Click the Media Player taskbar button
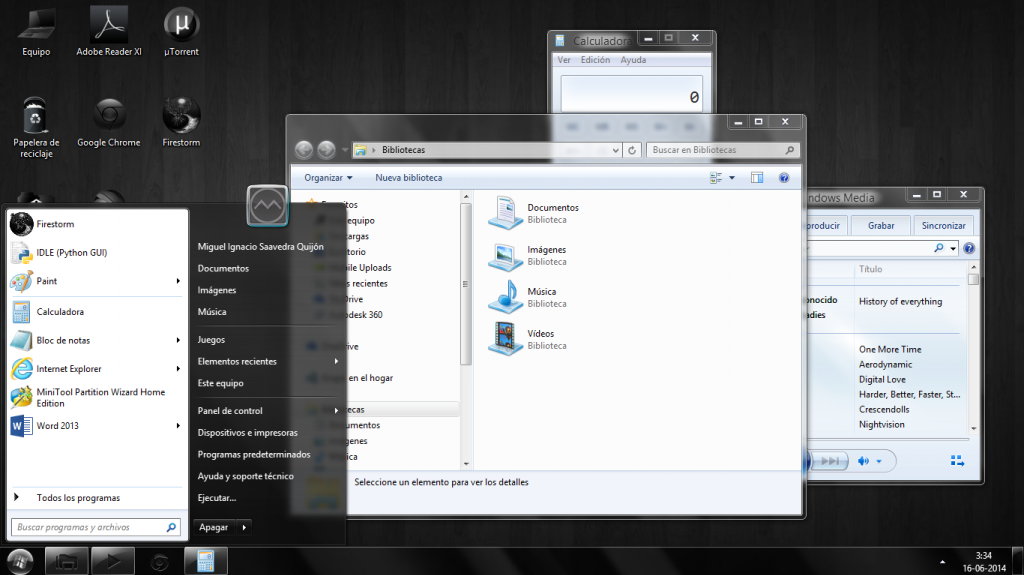Viewport: 1024px width, 575px height. point(113,561)
